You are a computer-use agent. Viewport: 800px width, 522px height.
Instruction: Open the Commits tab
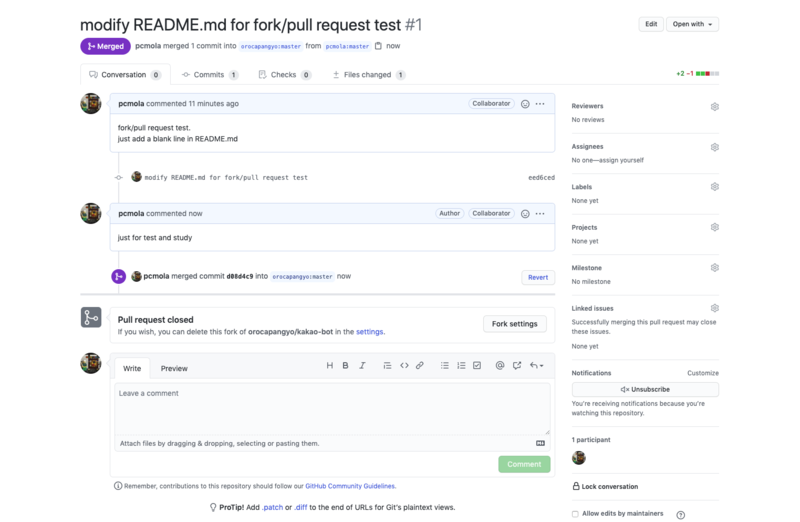tap(210, 74)
